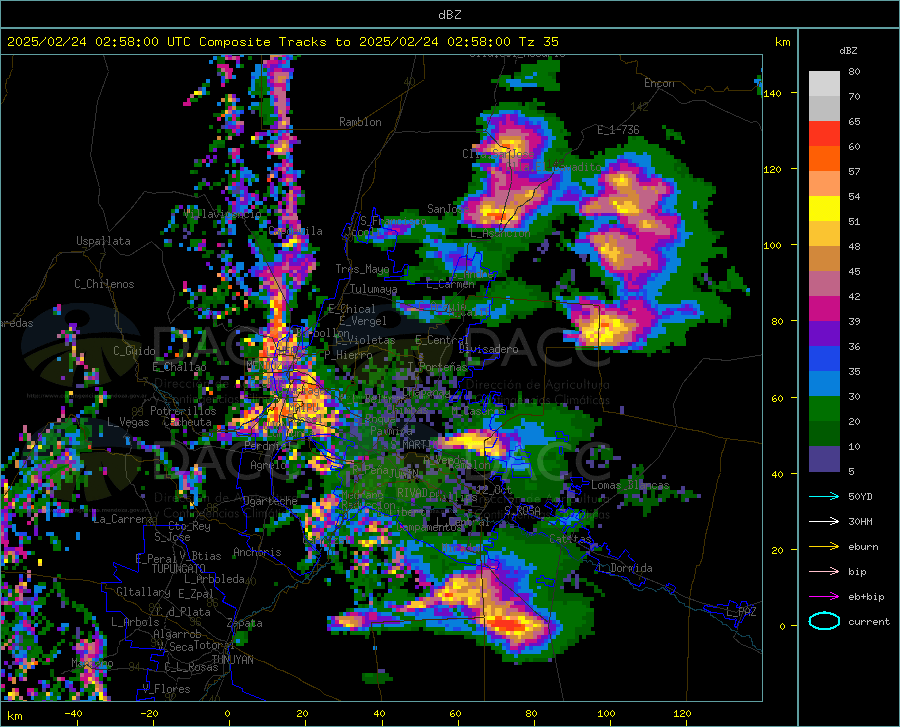Click the Encon map label

click(x=659, y=83)
